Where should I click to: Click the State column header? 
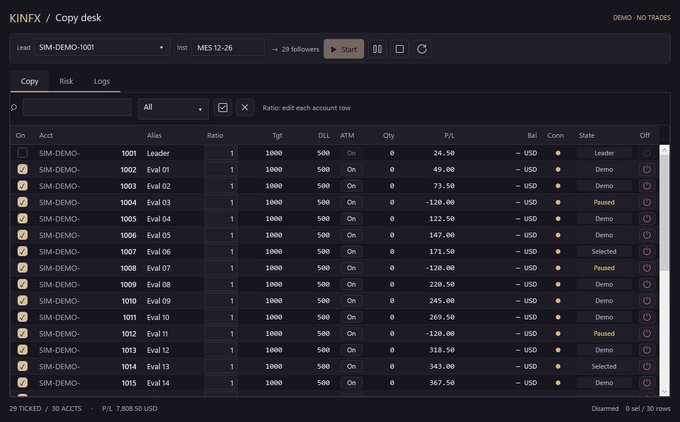(x=587, y=135)
